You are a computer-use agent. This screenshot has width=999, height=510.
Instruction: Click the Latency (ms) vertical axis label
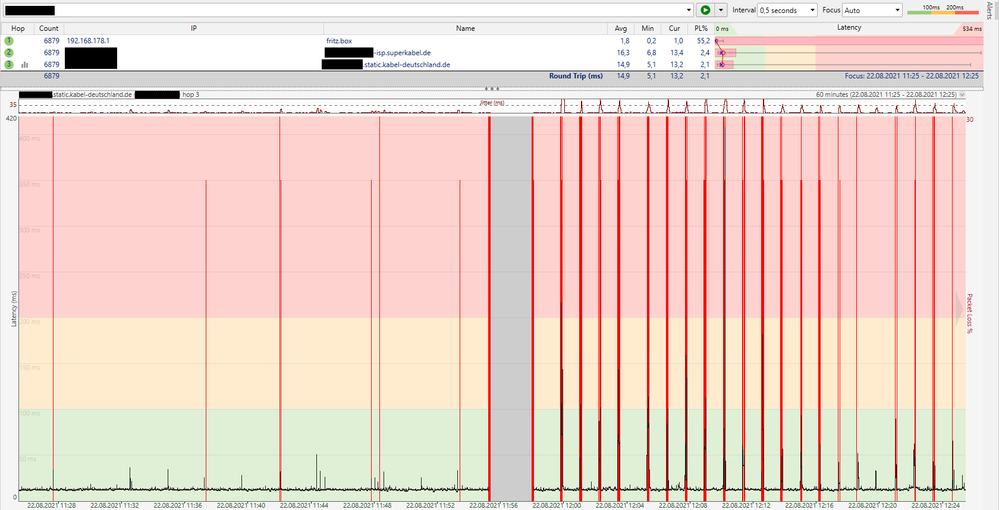[x=13, y=309]
